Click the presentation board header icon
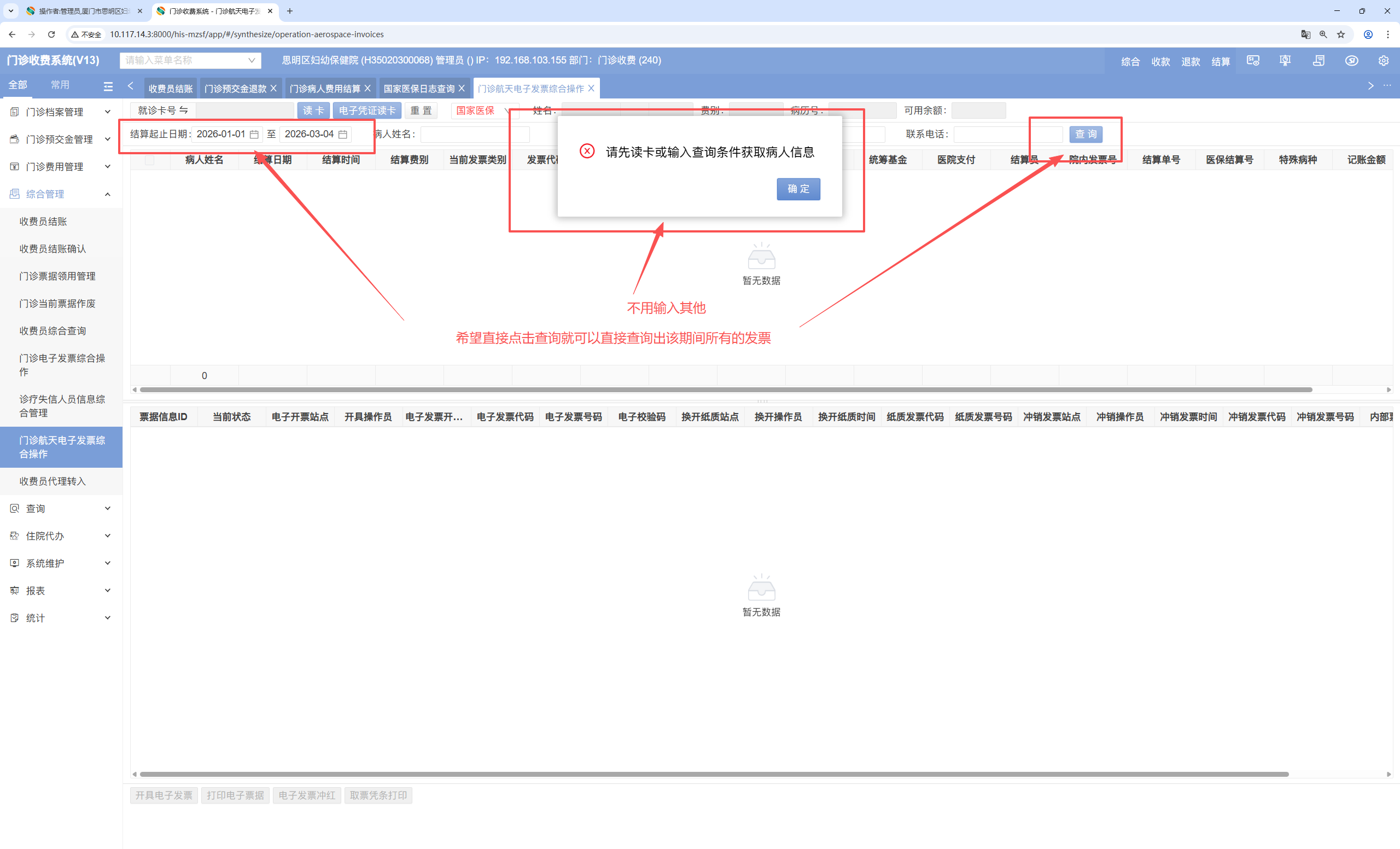Viewport: 1400px width, 849px height. (1285, 60)
